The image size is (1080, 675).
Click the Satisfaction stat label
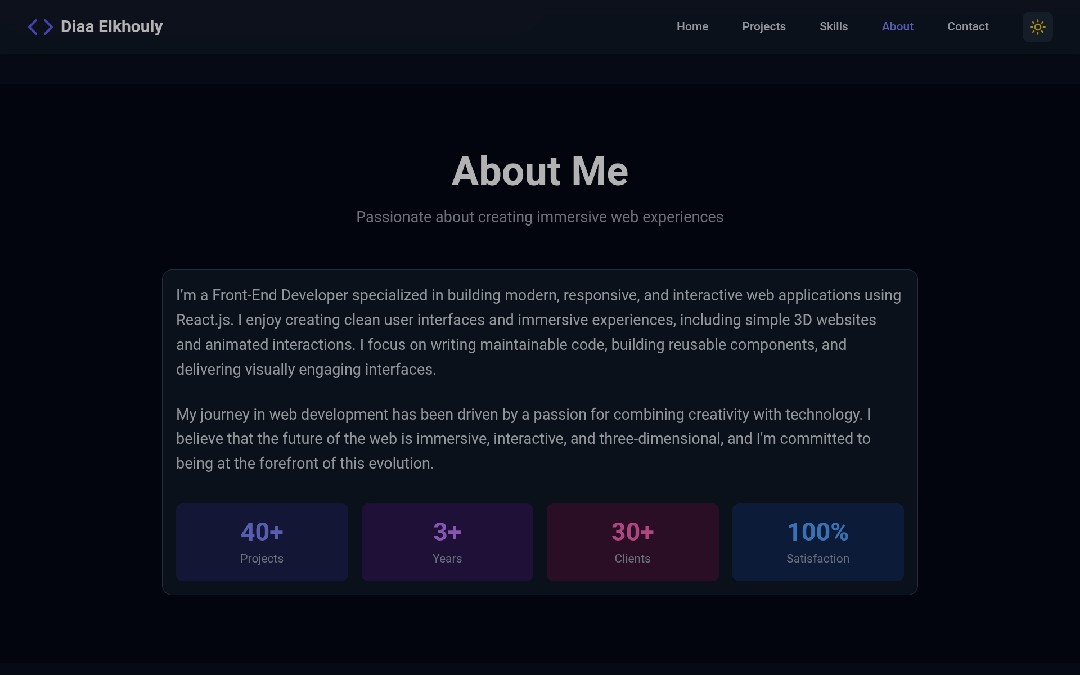(x=817, y=559)
